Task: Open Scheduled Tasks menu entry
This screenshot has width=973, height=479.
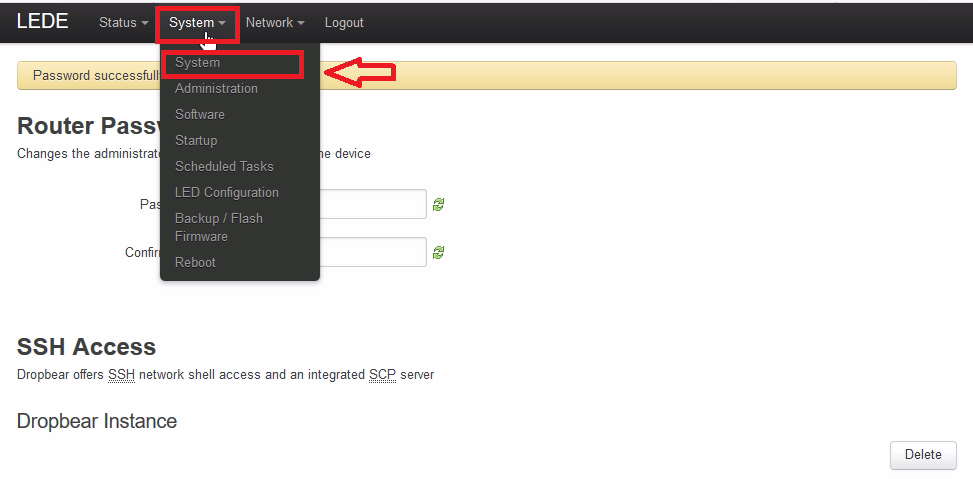Action: coord(224,167)
